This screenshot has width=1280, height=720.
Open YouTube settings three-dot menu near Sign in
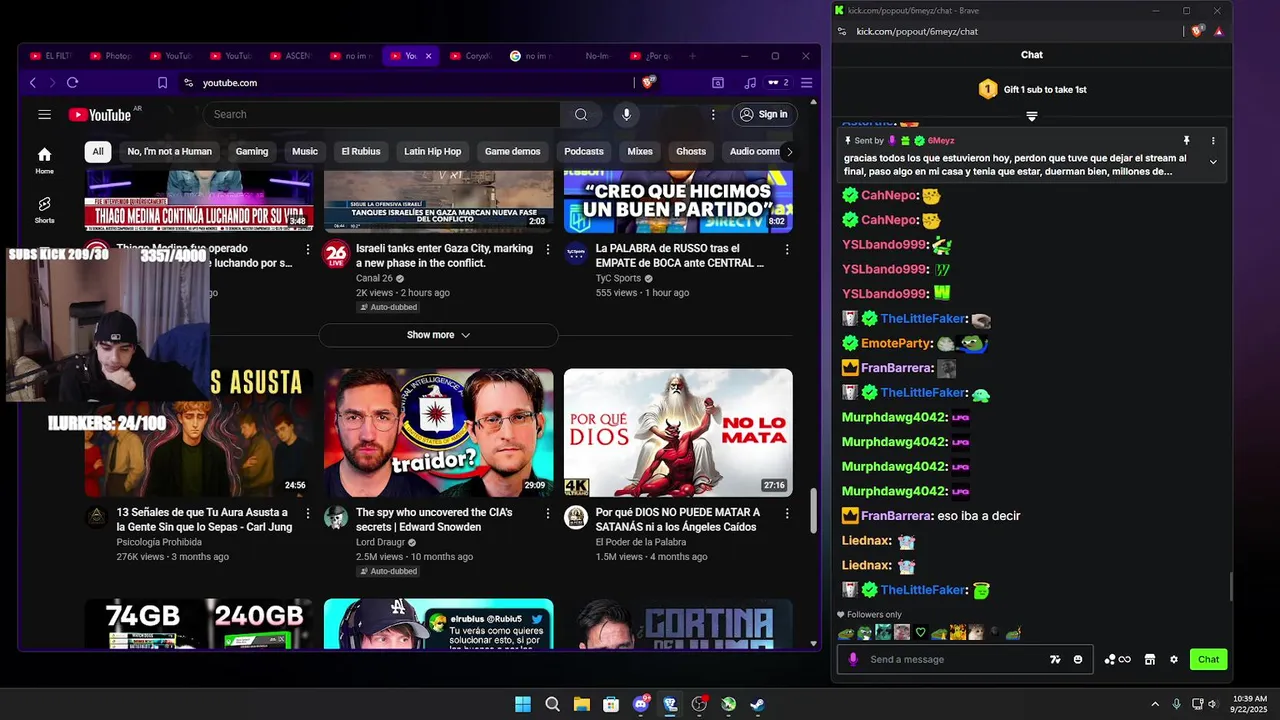pyautogui.click(x=713, y=114)
